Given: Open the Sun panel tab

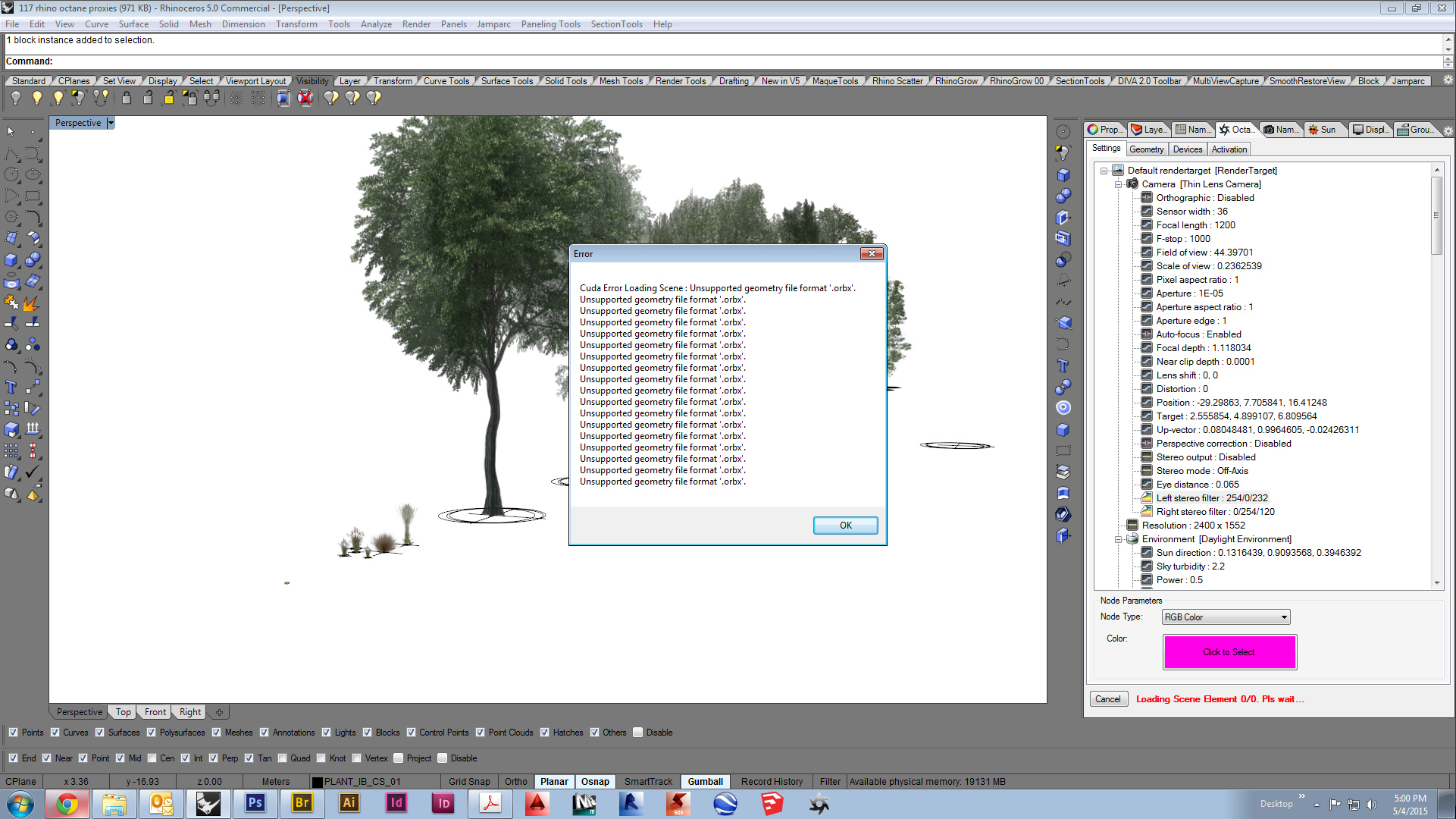Looking at the screenshot, I should coord(1322,130).
